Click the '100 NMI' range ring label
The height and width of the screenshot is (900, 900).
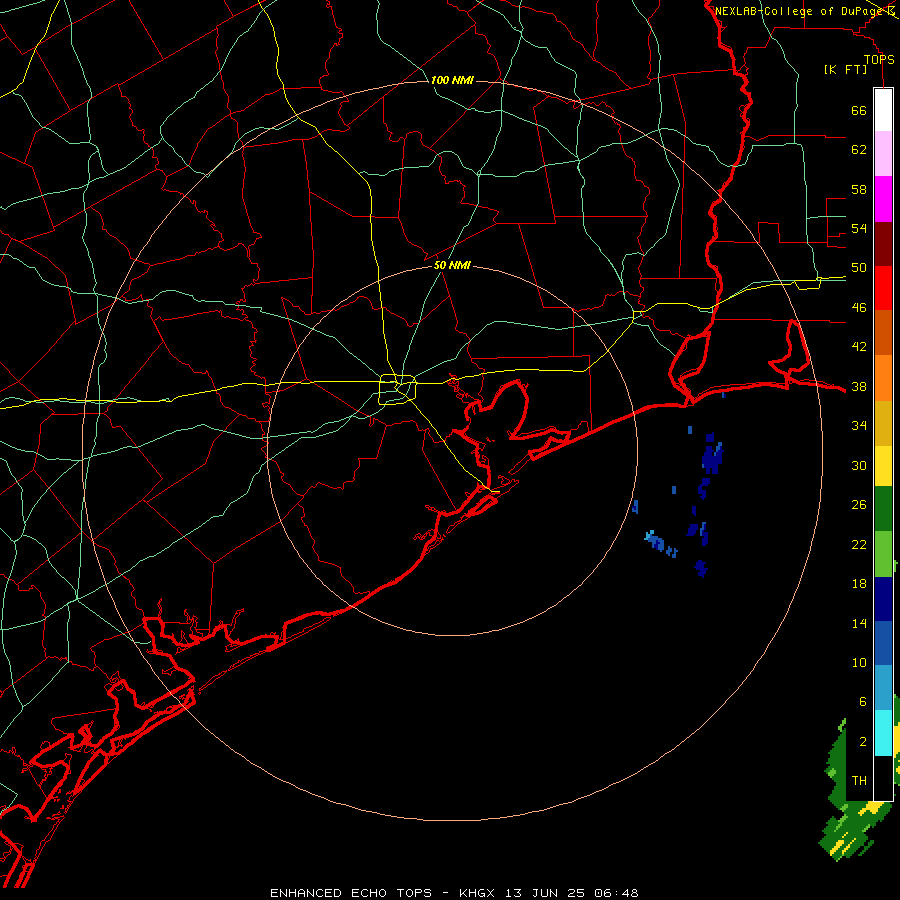pyautogui.click(x=452, y=80)
